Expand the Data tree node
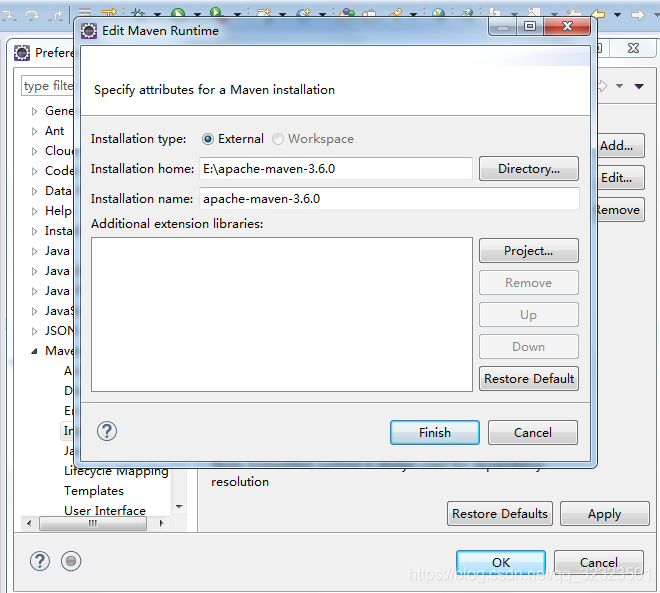The image size is (660, 593). (35, 191)
